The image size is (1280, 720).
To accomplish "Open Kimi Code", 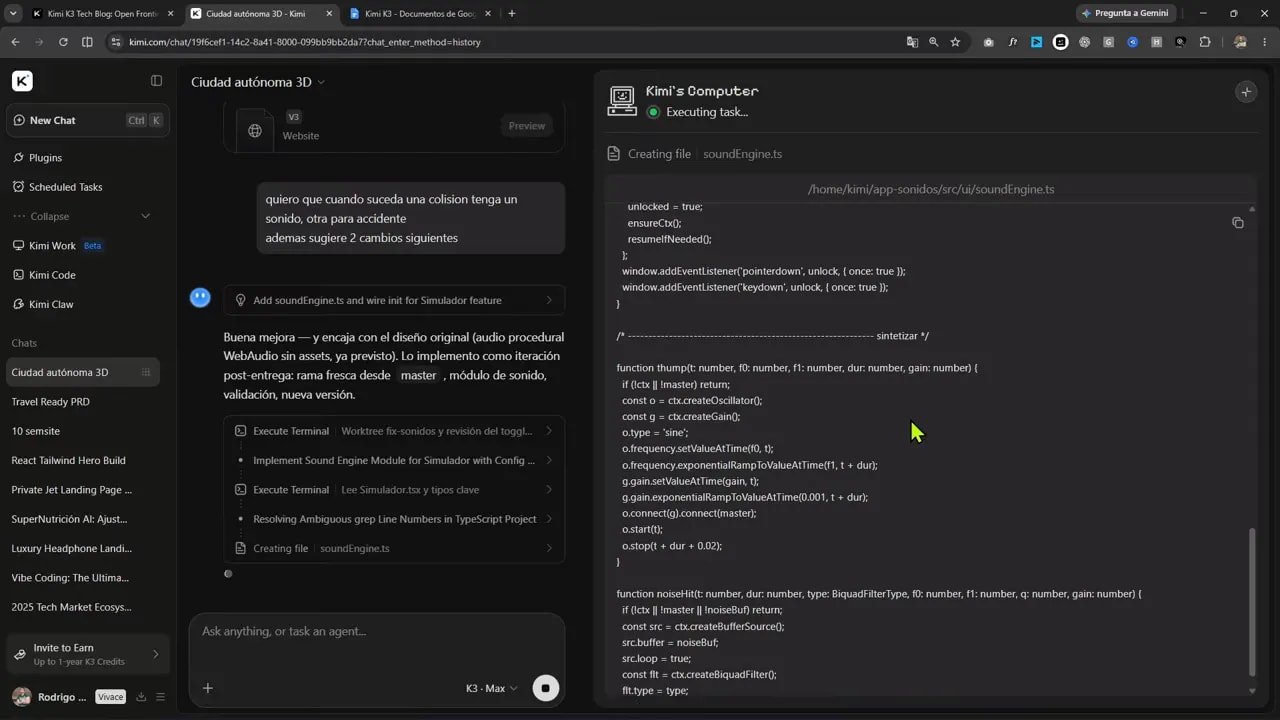I will (52, 275).
